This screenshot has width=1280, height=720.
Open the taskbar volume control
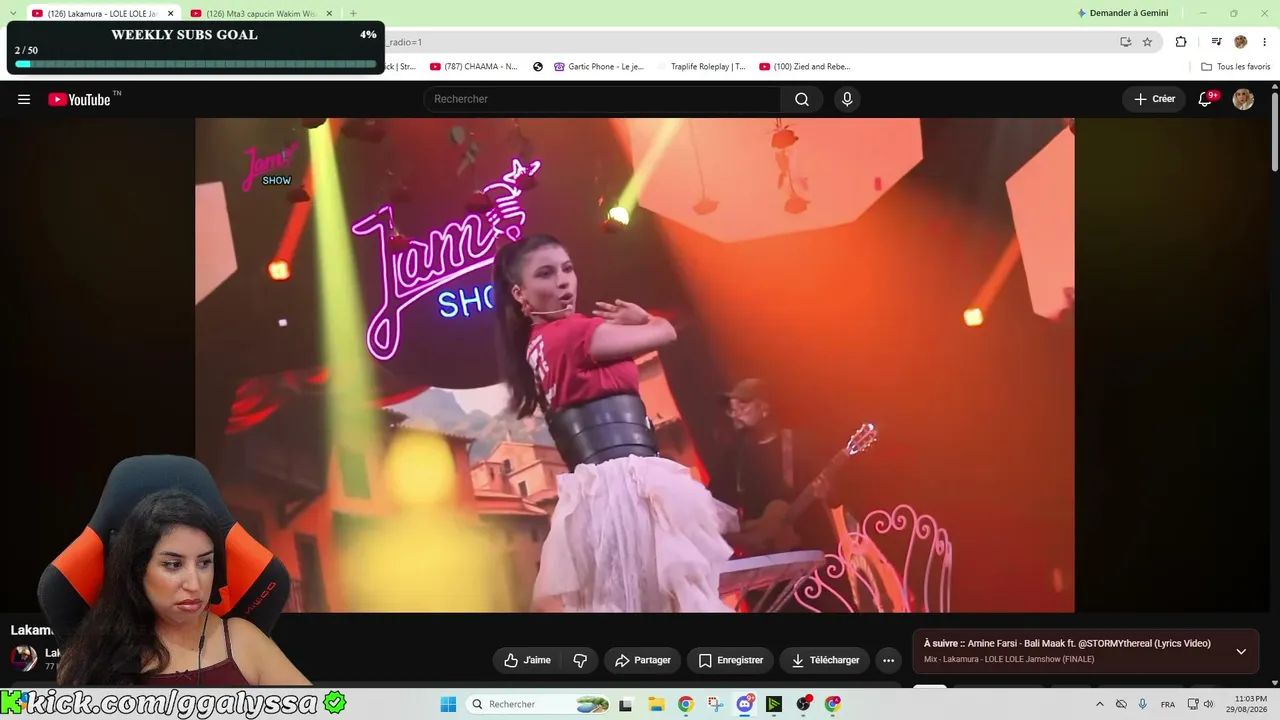coord(1209,704)
